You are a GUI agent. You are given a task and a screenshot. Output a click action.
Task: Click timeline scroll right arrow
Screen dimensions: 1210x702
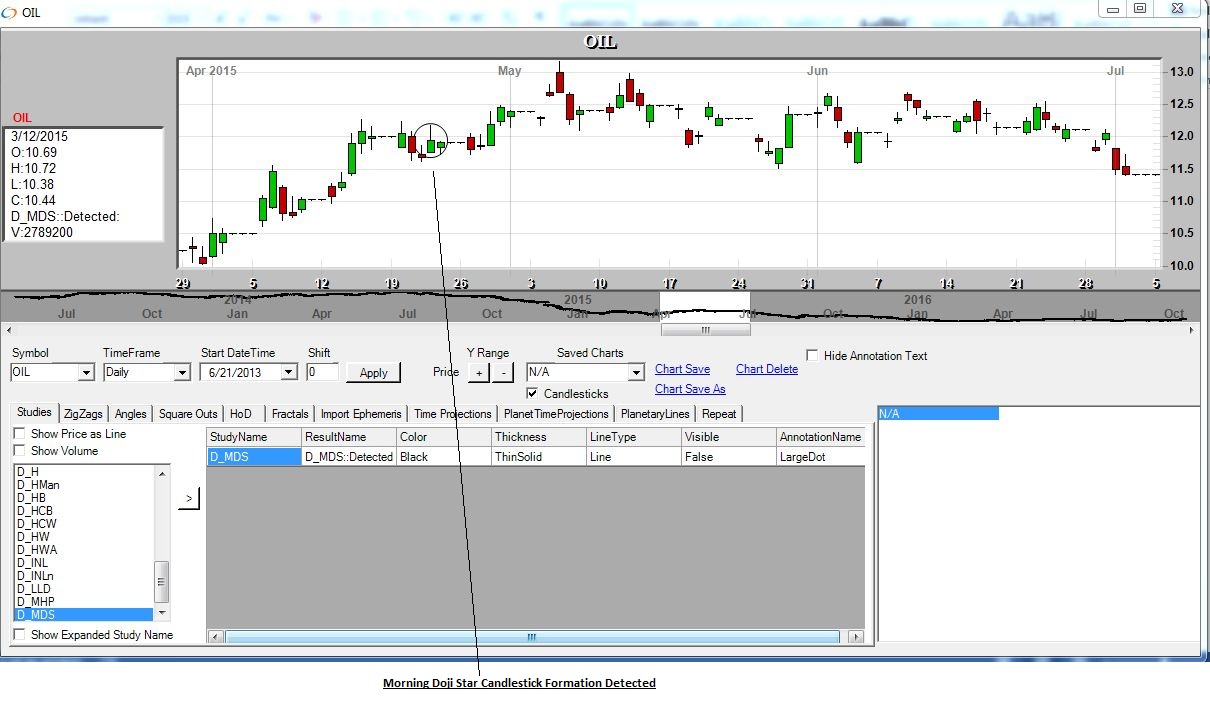click(1192, 329)
